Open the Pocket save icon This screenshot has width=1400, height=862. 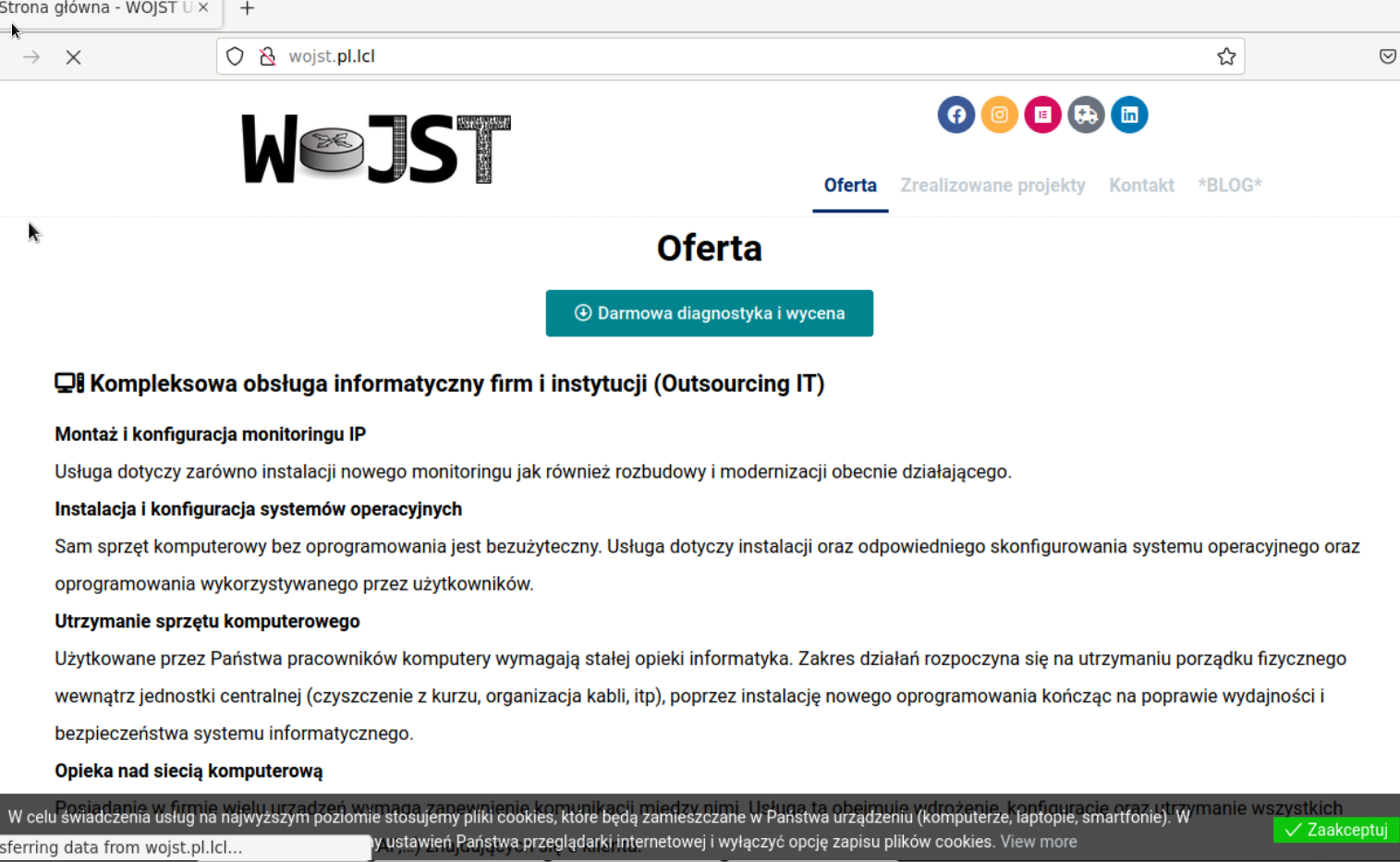point(1387,56)
